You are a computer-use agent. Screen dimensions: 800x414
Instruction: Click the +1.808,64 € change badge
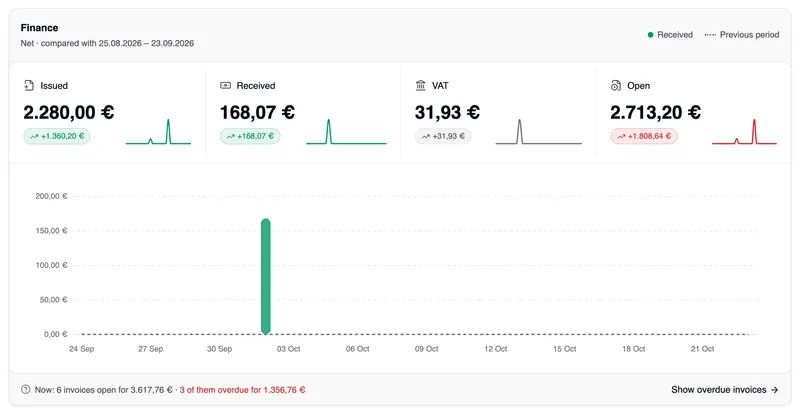[x=644, y=136]
